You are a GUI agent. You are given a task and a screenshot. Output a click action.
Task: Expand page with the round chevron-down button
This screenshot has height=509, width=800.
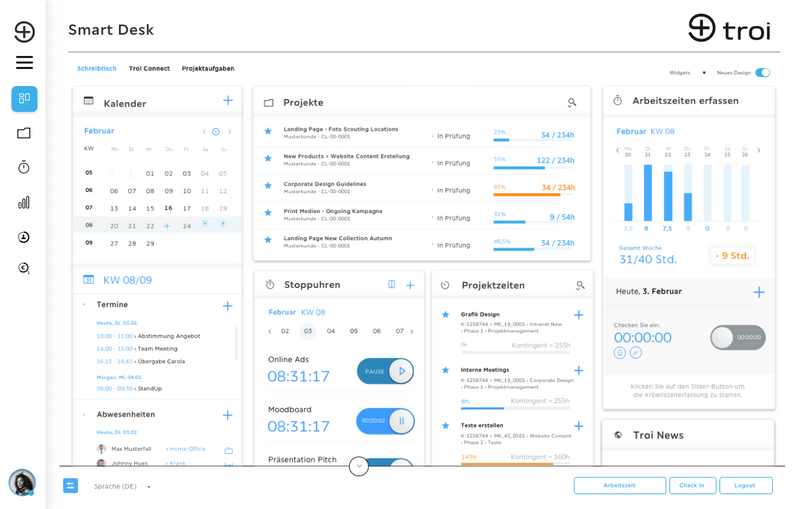pos(359,466)
